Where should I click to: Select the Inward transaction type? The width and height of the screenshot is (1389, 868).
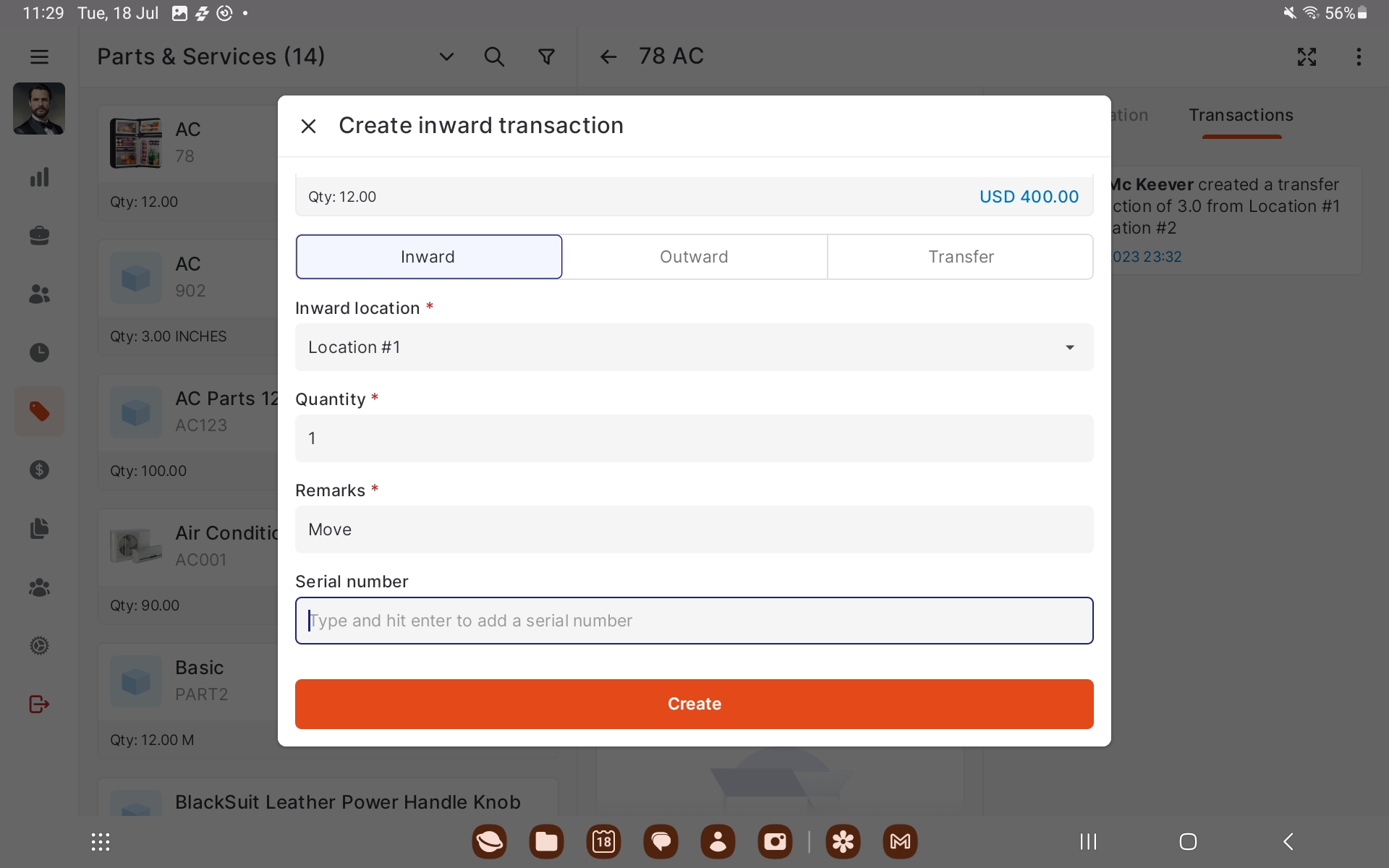pyautogui.click(x=428, y=257)
